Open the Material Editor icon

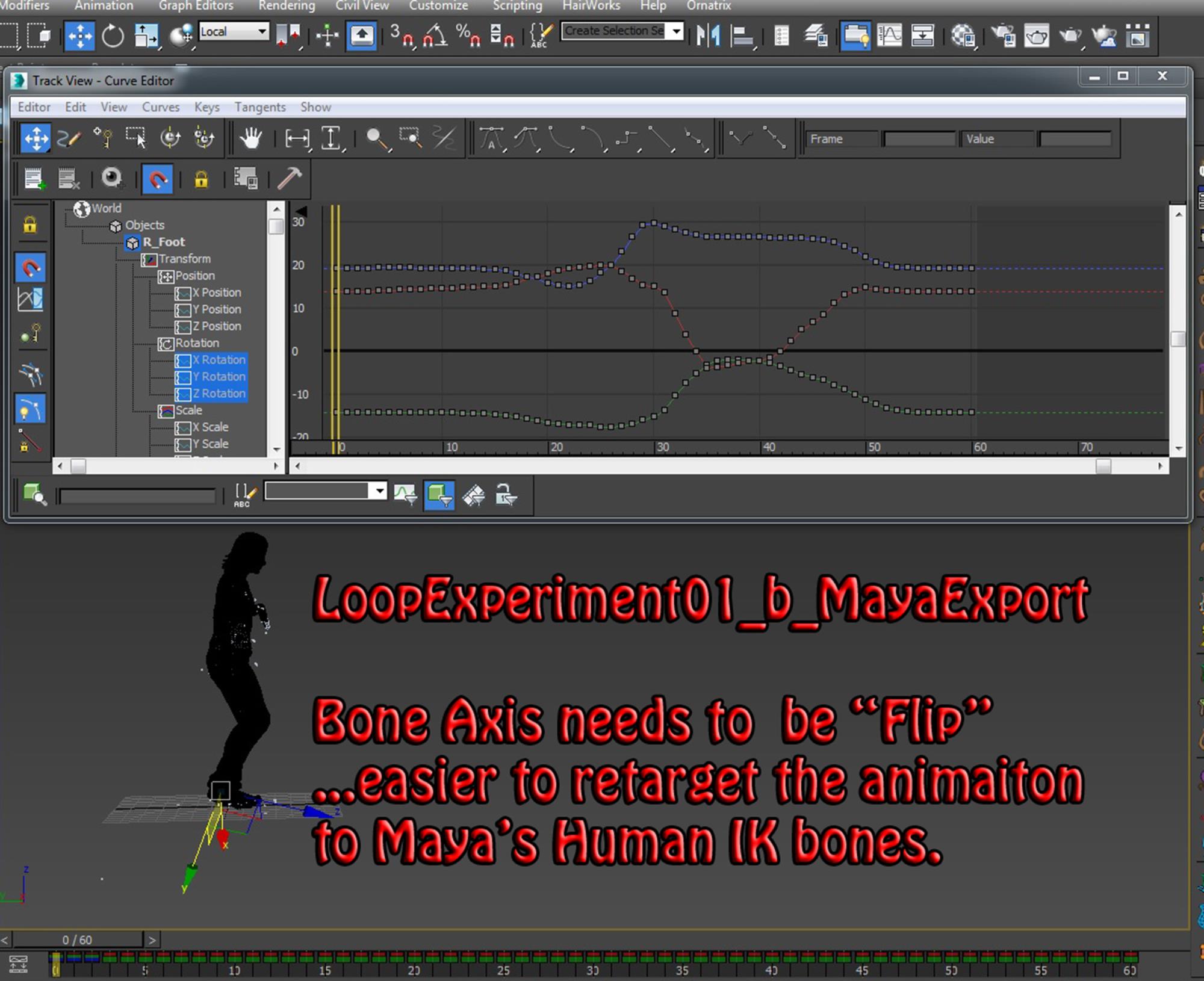click(963, 35)
